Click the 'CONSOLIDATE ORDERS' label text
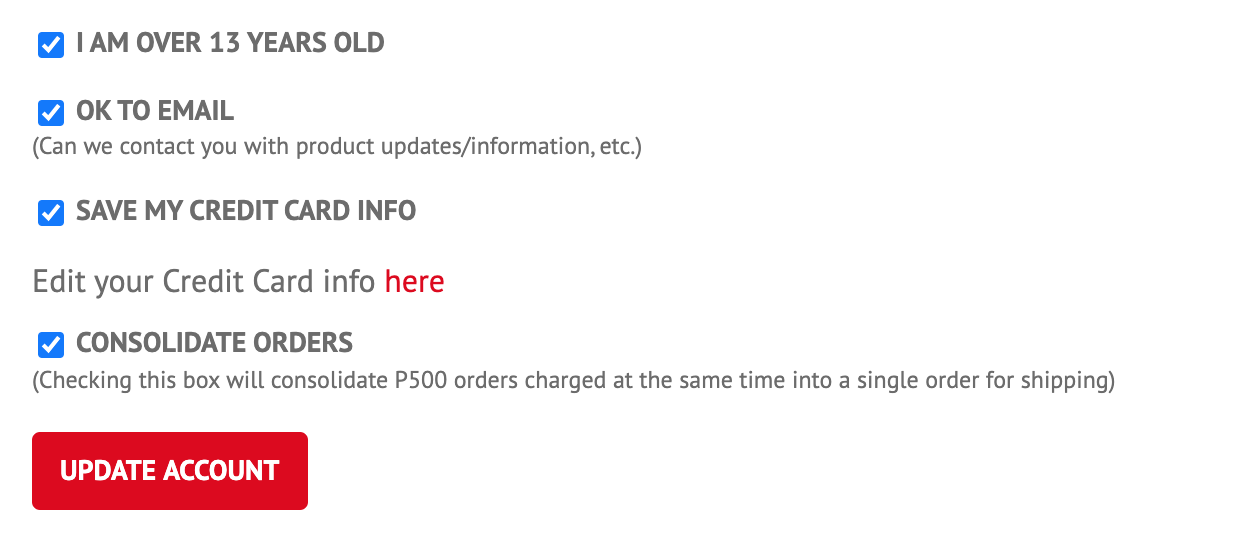Screen dimensions: 1236x538 click(214, 343)
